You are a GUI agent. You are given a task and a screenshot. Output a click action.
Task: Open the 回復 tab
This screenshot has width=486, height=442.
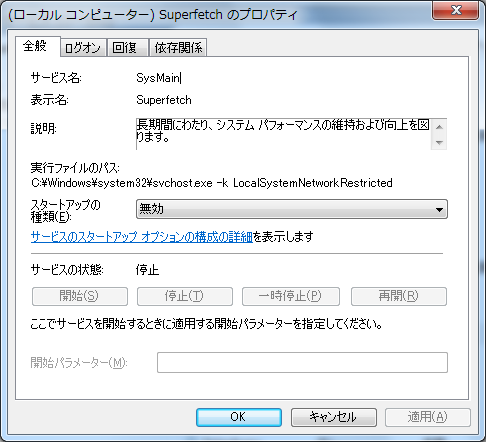[x=127, y=48]
